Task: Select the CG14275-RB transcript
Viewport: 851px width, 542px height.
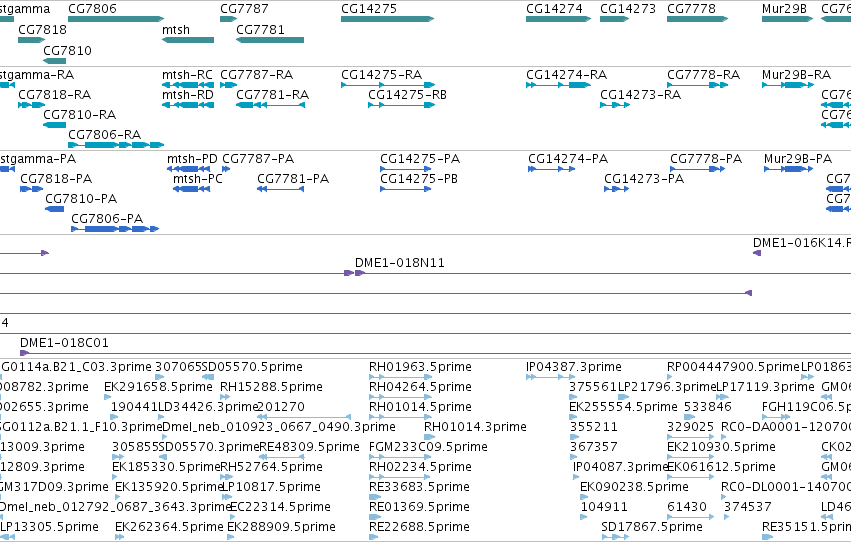Action: (402, 105)
